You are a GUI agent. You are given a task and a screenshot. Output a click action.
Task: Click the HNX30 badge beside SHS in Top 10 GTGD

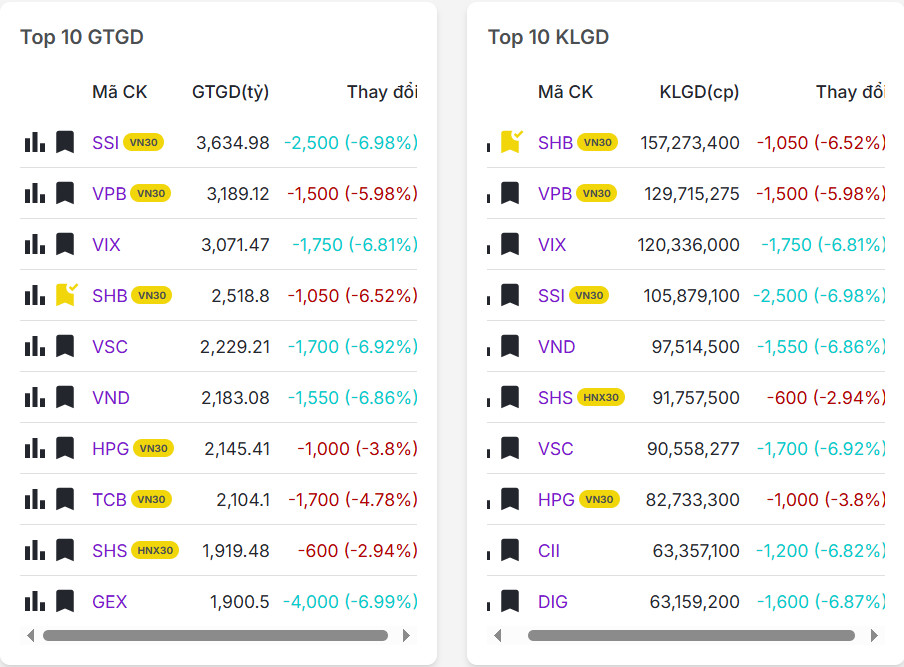pyautogui.click(x=155, y=551)
